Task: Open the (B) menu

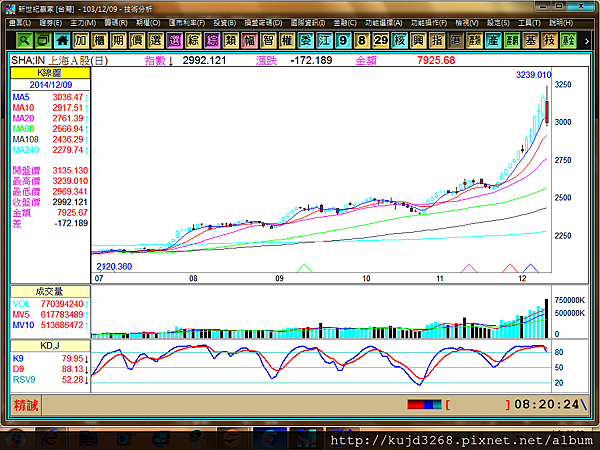Action: 225,23
